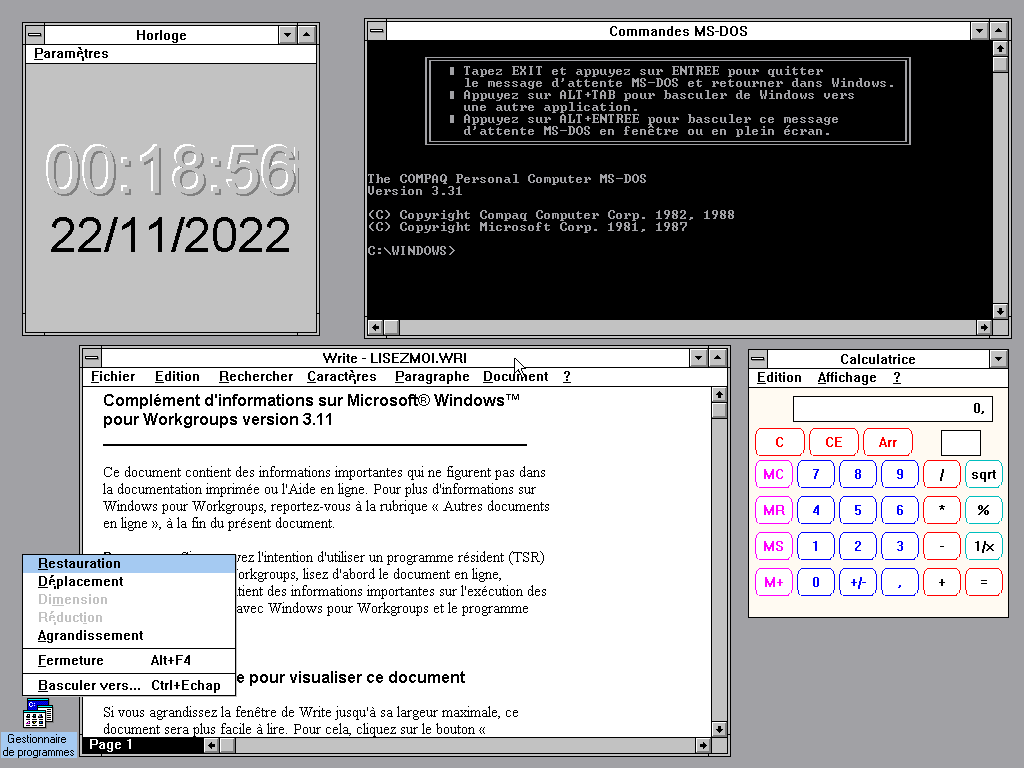This screenshot has width=1024, height=768.
Task: Click the MS-DOS horizontal scrollbar track
Action: point(680,327)
